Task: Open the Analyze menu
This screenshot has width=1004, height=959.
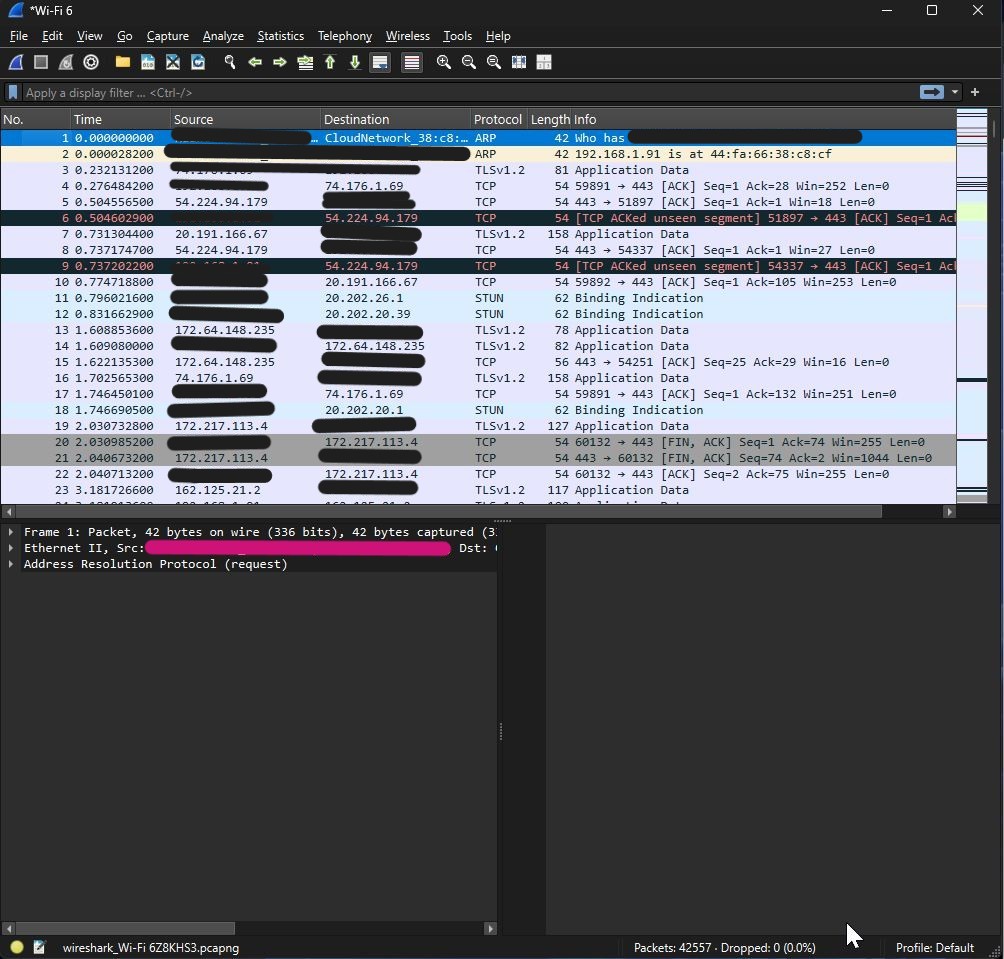Action: 223,36
